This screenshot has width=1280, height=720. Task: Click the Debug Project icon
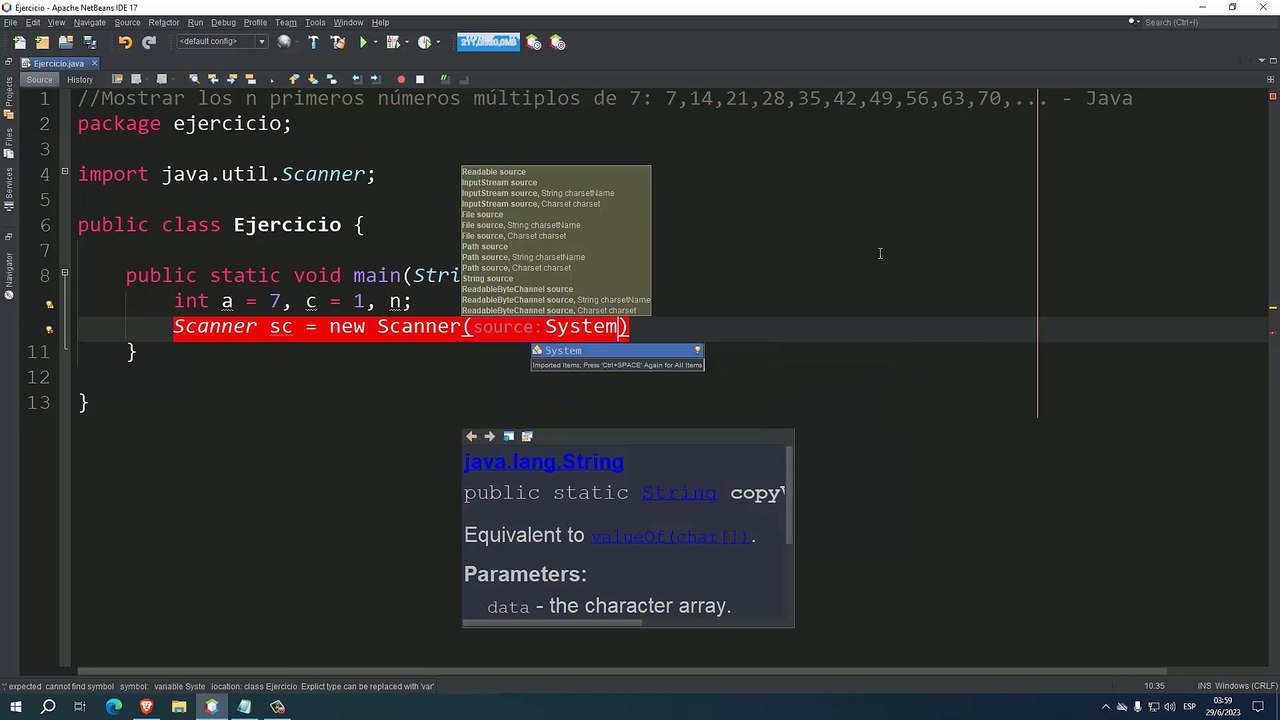pos(392,42)
